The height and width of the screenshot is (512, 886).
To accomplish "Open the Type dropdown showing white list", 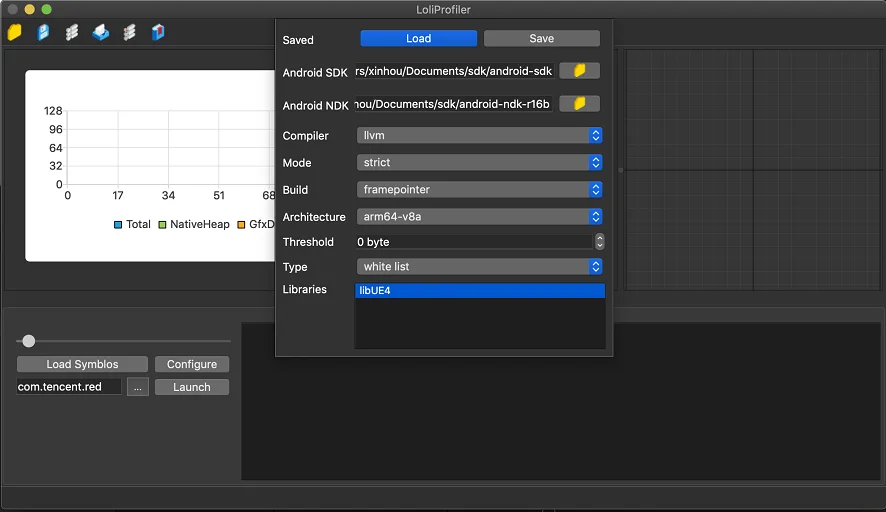I will click(479, 266).
